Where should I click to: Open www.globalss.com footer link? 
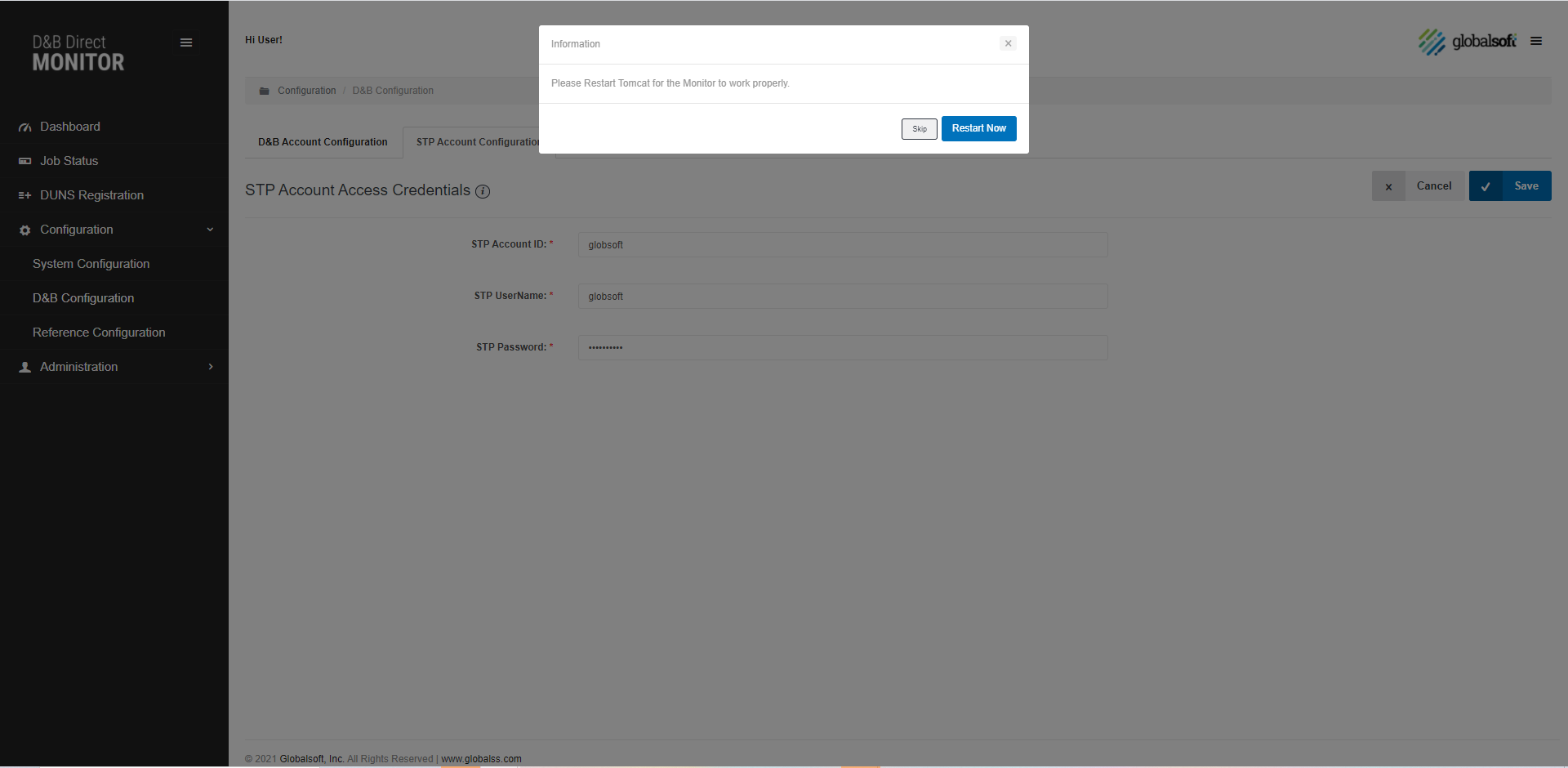click(x=481, y=759)
